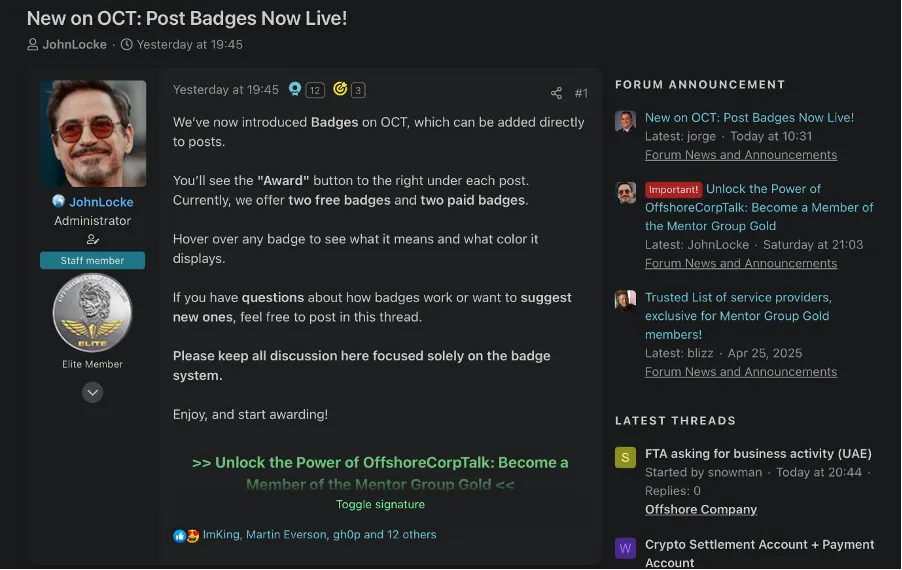
Task: Toggle signature display under the post
Action: [380, 504]
